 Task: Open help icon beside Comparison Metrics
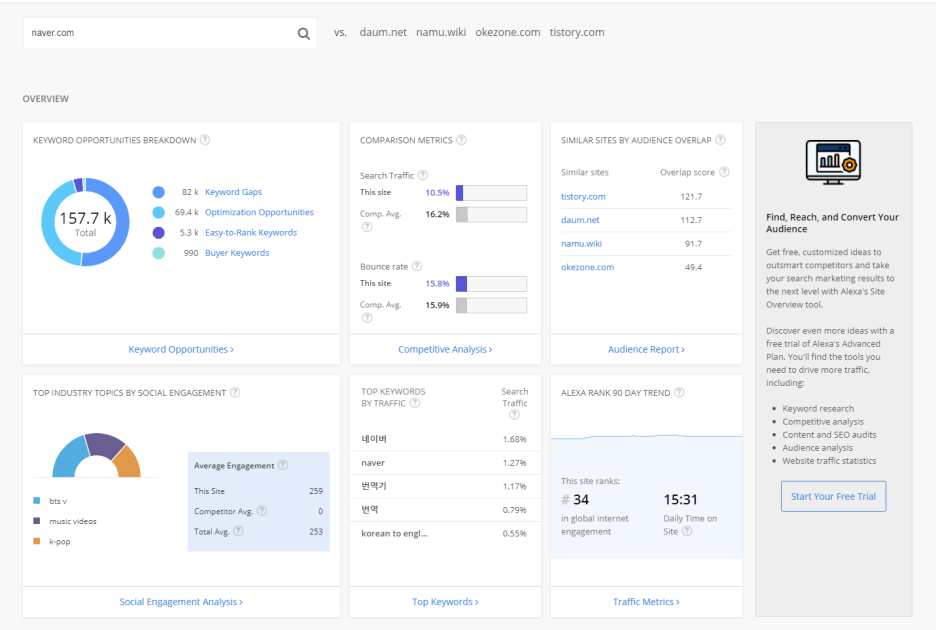[x=461, y=140]
